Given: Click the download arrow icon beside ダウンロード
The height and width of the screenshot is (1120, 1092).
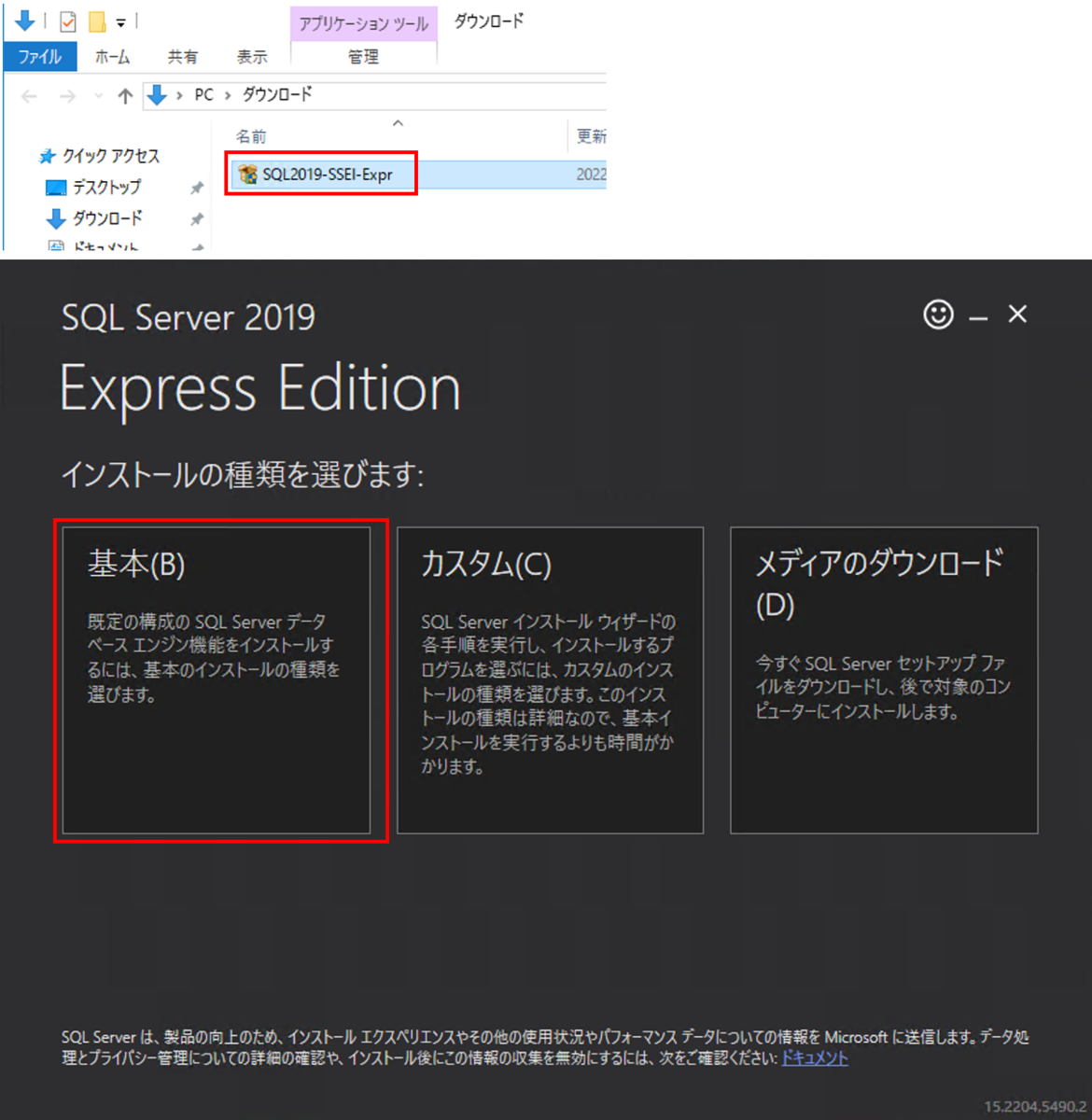Looking at the screenshot, I should pos(56,218).
